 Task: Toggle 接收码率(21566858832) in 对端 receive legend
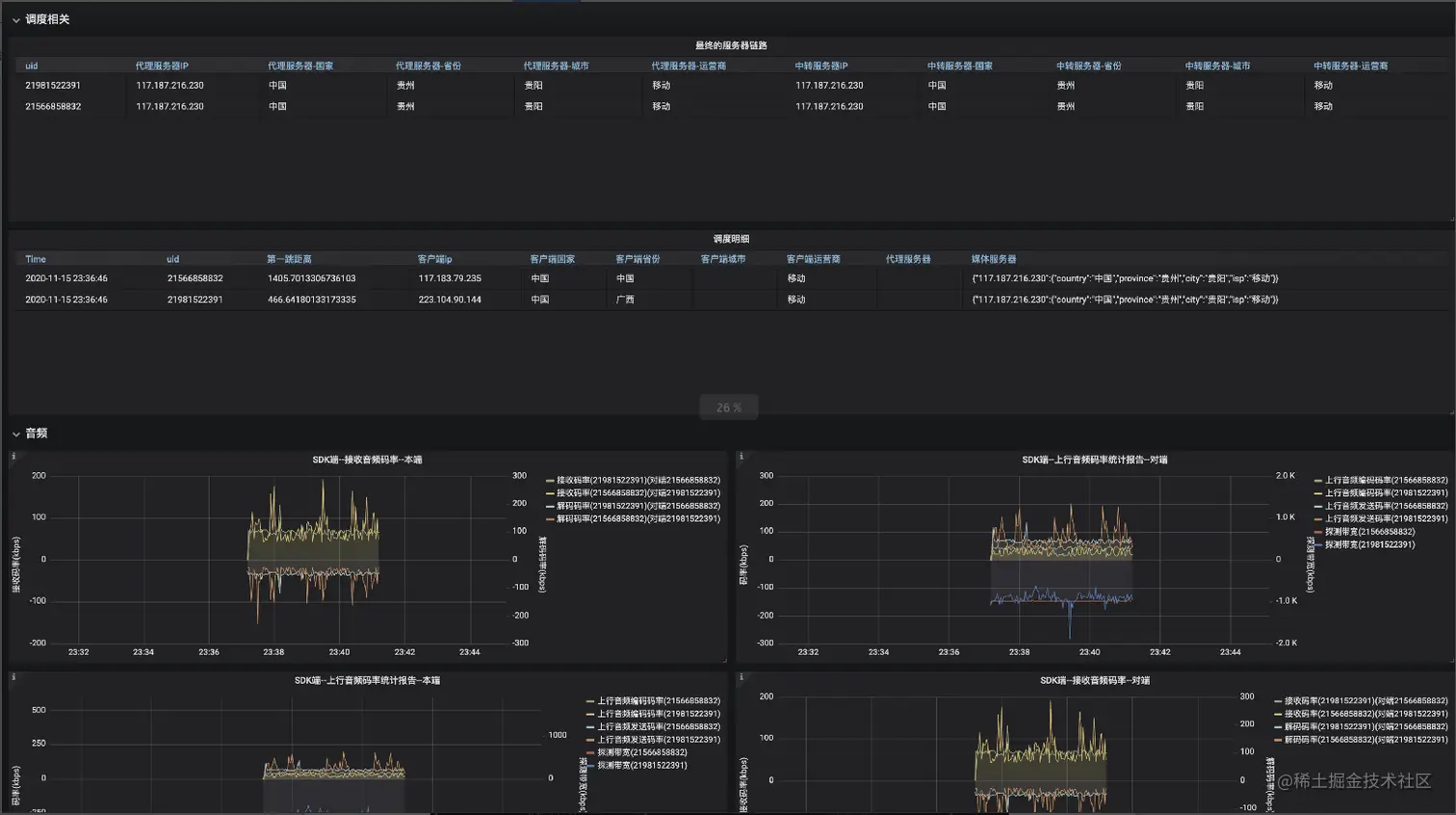(1366, 714)
